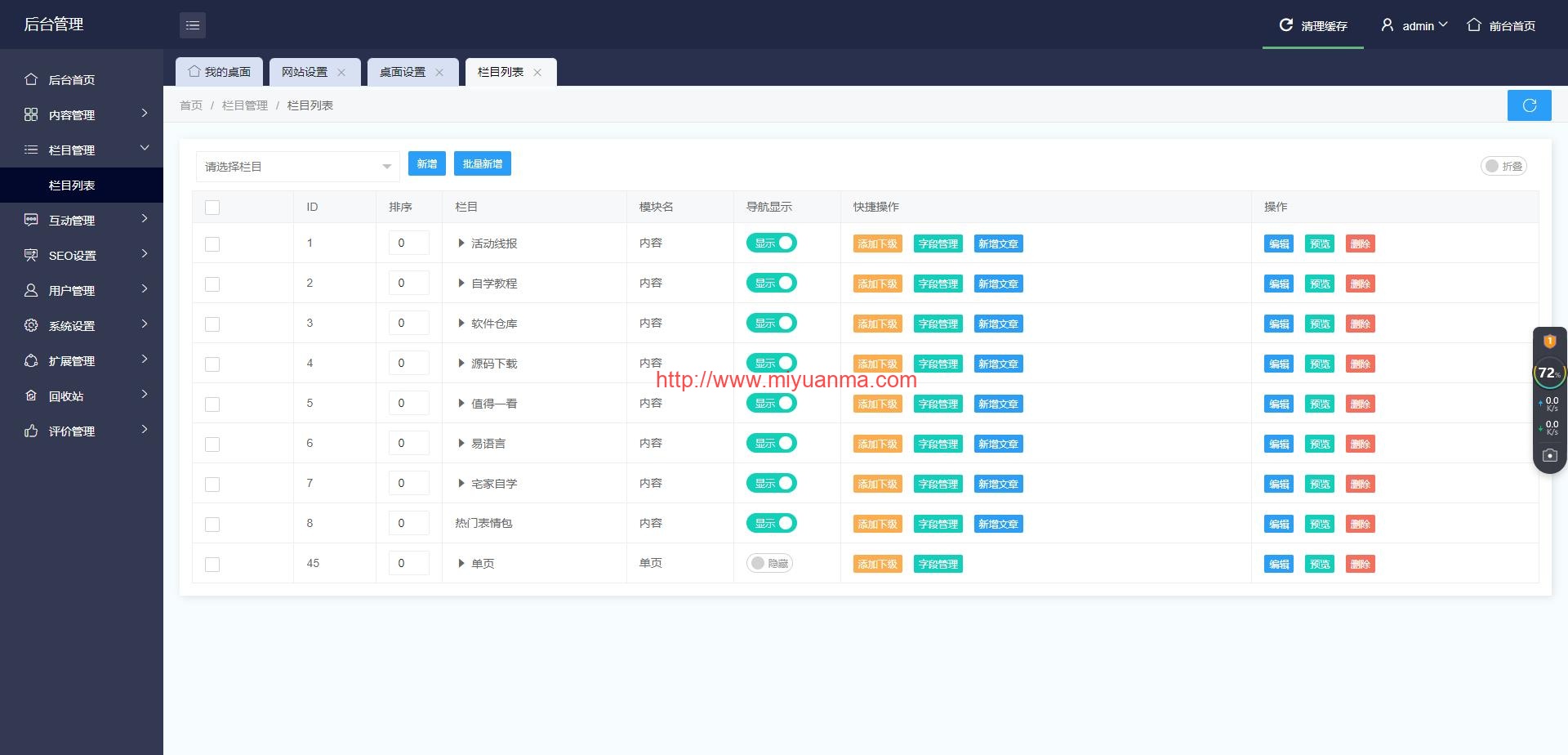Select the 栏目列表 submenu item
This screenshot has width=1568, height=755.
coord(82,185)
